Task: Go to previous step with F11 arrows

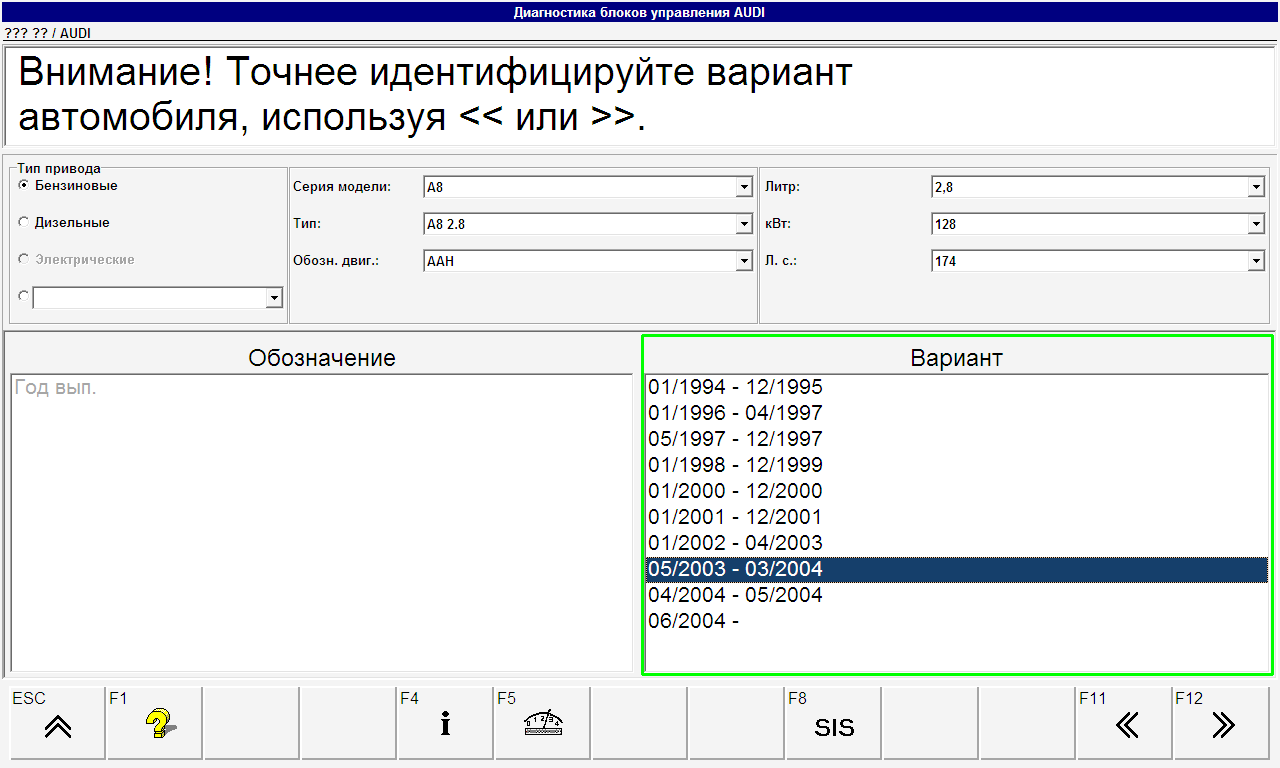Action: tap(1124, 723)
